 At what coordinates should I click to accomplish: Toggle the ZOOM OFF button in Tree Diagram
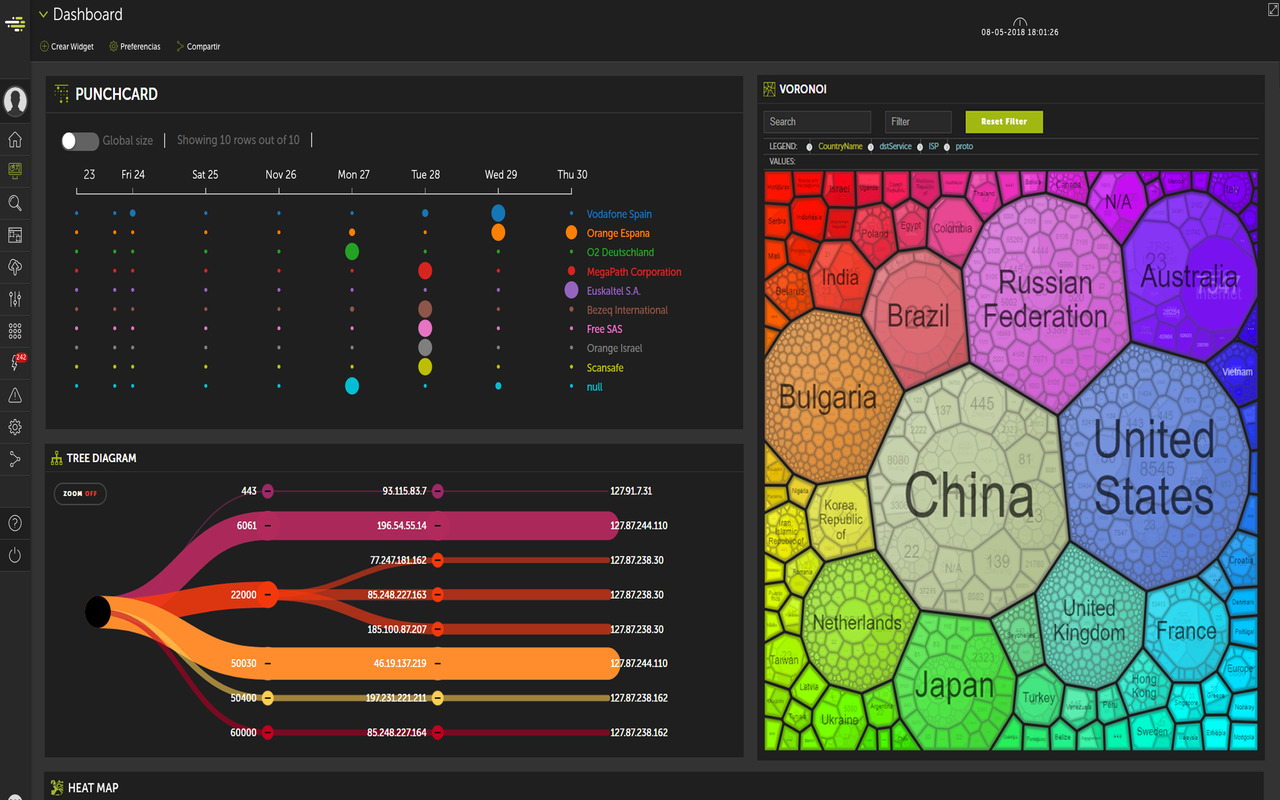[x=80, y=494]
